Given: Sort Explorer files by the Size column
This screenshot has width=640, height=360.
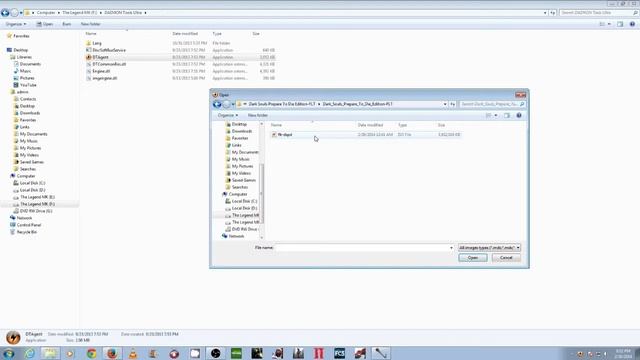Looking at the screenshot, I should [x=256, y=33].
